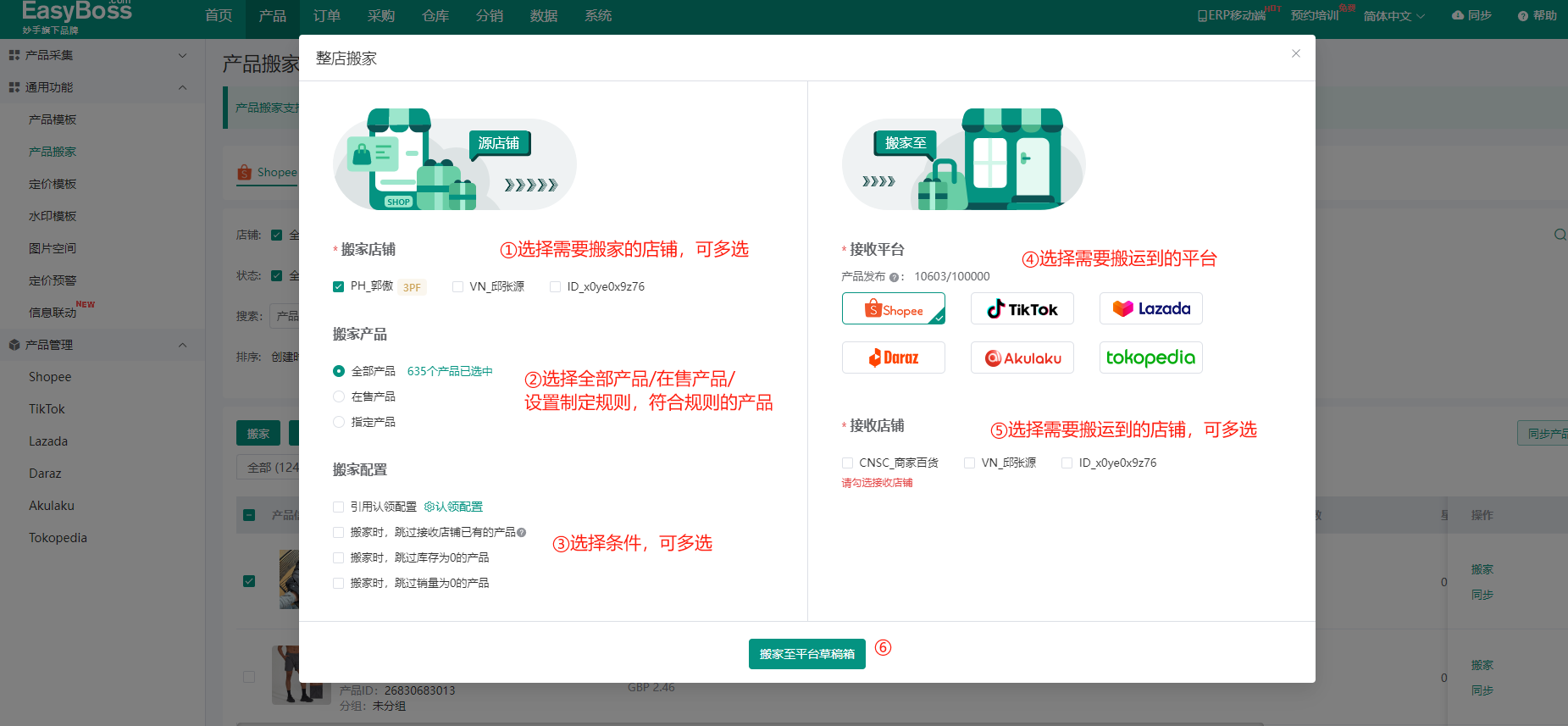Open 分销 top menu

(490, 15)
